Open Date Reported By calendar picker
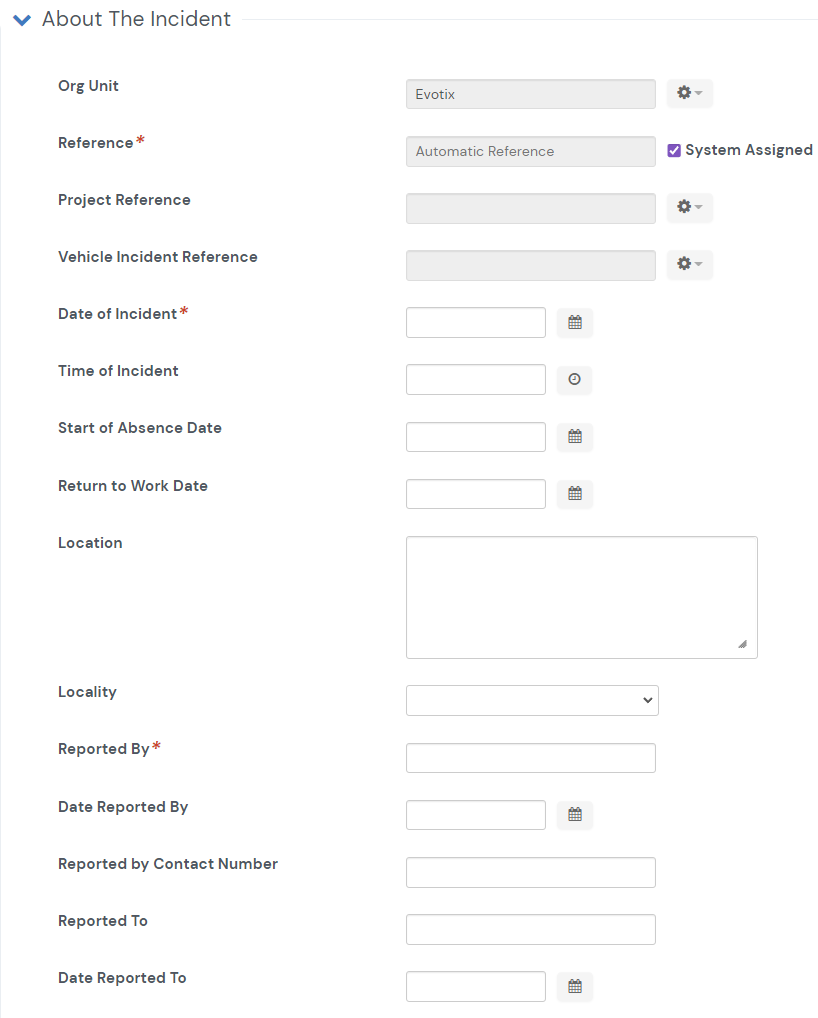This screenshot has width=818, height=1018. pos(575,815)
